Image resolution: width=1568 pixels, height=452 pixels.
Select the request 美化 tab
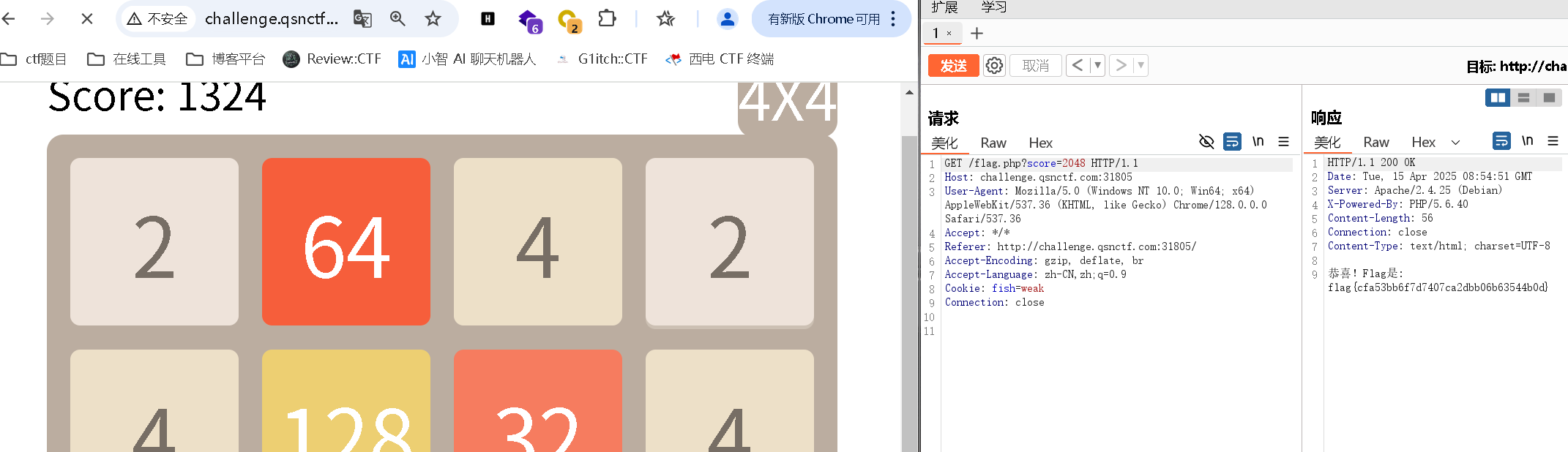[x=944, y=143]
